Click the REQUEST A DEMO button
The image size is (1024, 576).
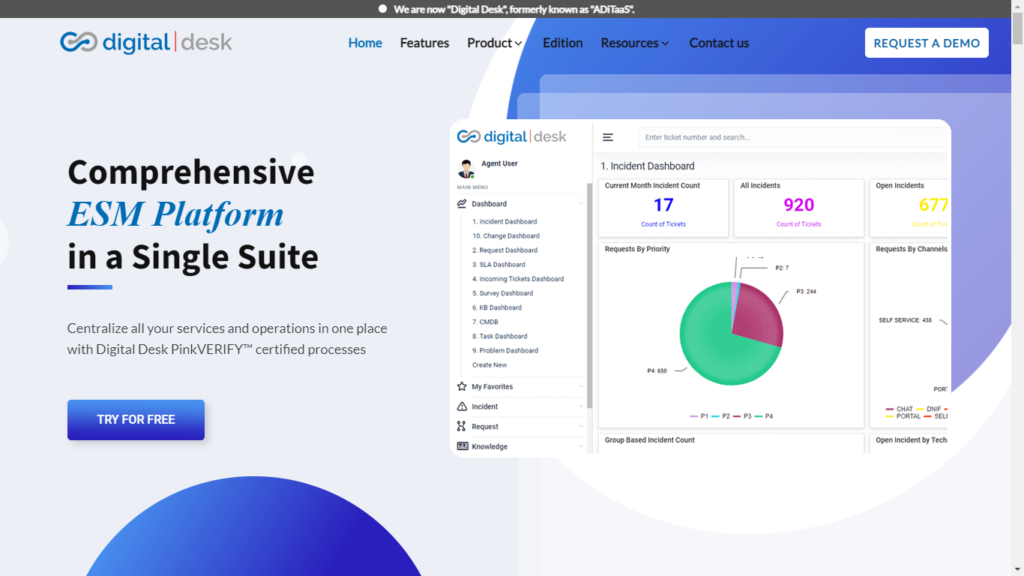(926, 43)
